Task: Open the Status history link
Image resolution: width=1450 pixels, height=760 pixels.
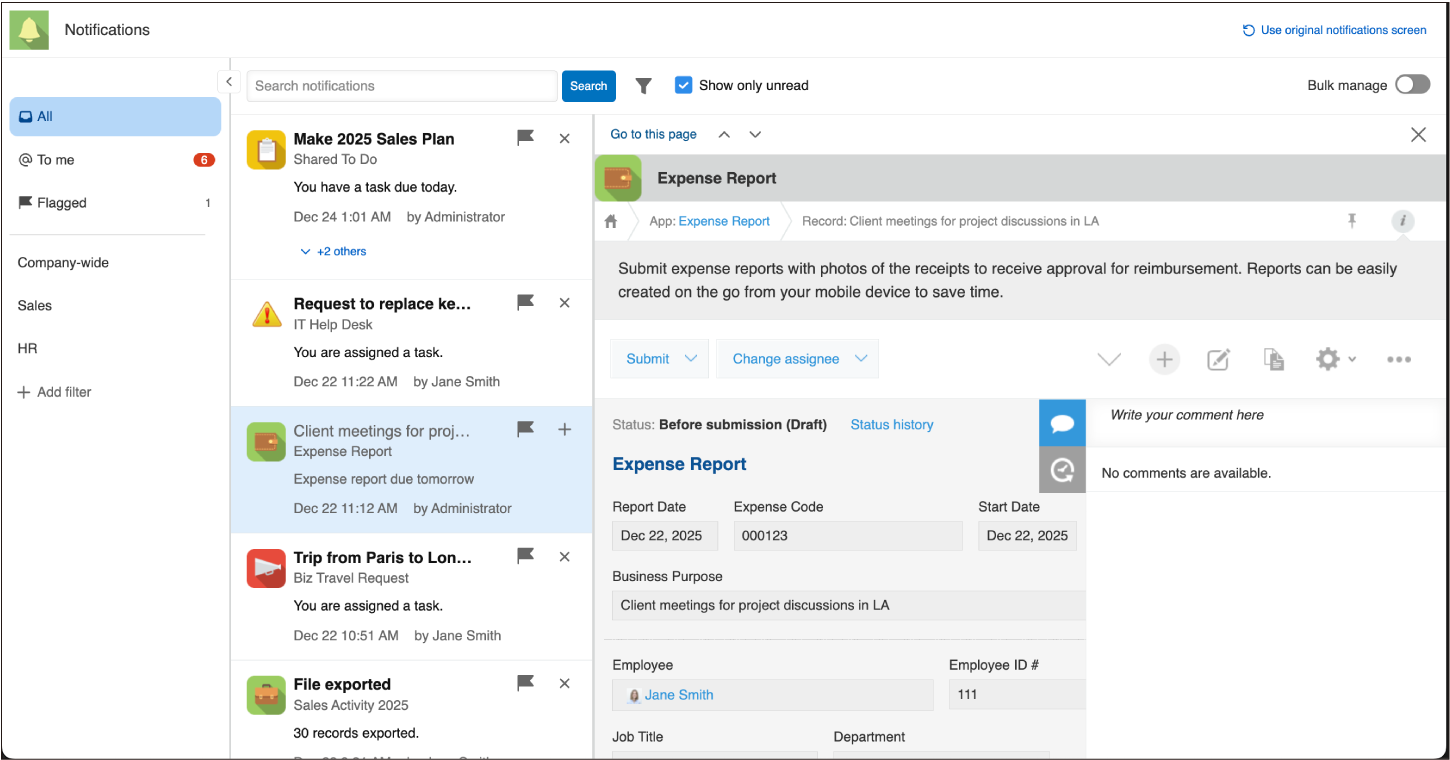Action: 891,425
